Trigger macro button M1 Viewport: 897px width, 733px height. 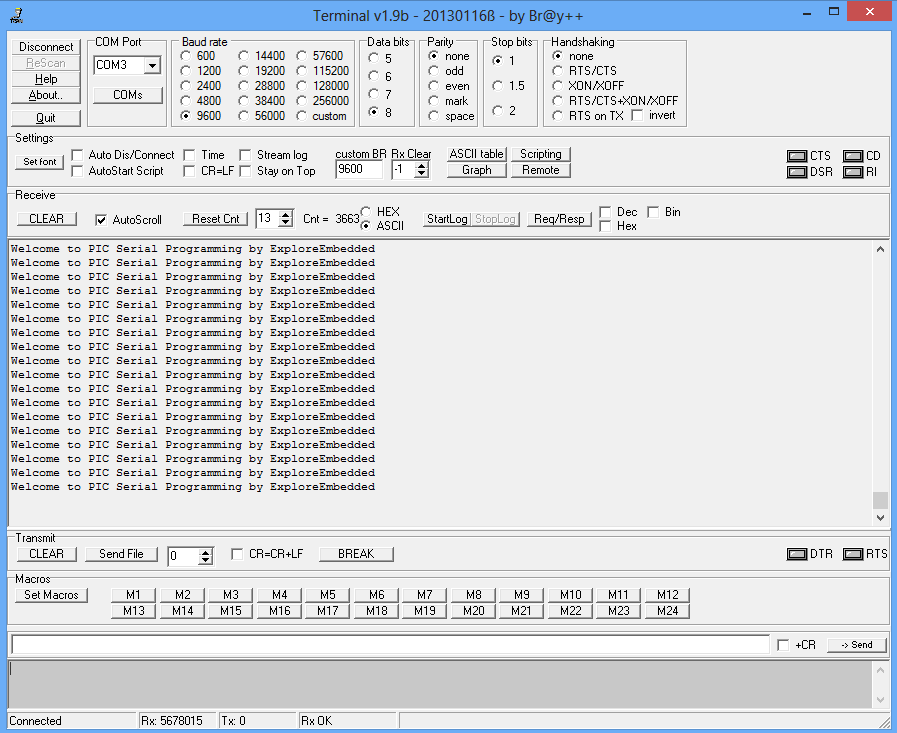[x=134, y=594]
